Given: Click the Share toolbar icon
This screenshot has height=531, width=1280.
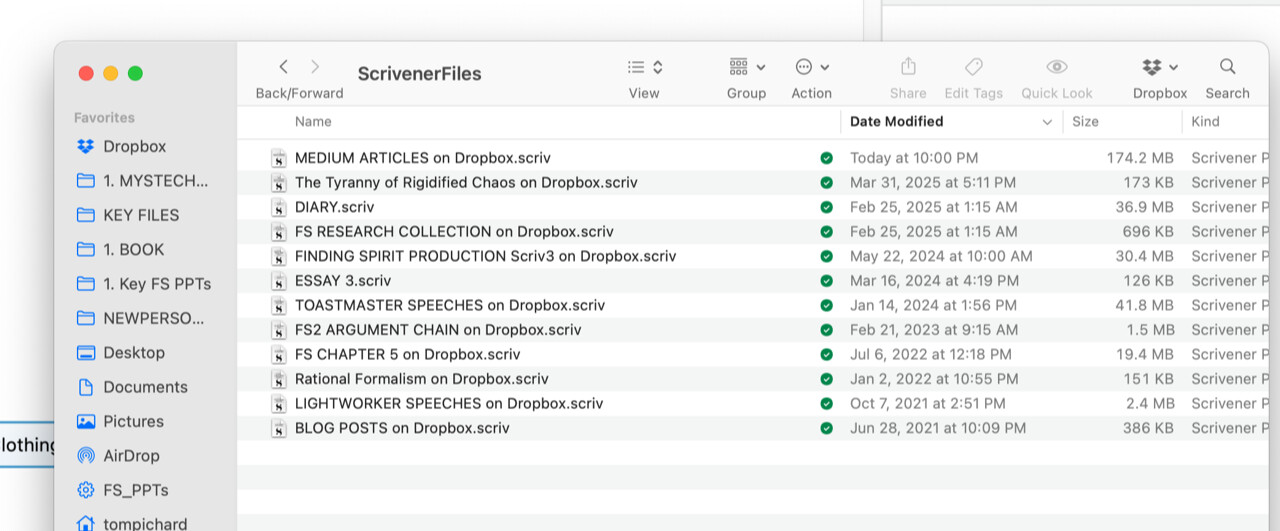Looking at the screenshot, I should (908, 67).
